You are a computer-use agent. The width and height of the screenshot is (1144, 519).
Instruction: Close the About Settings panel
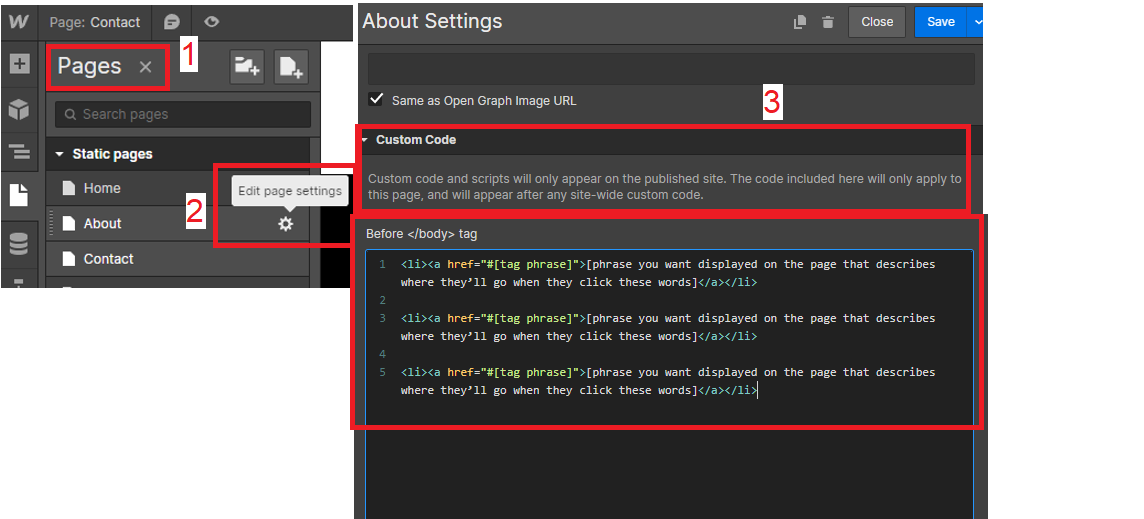click(x=877, y=22)
